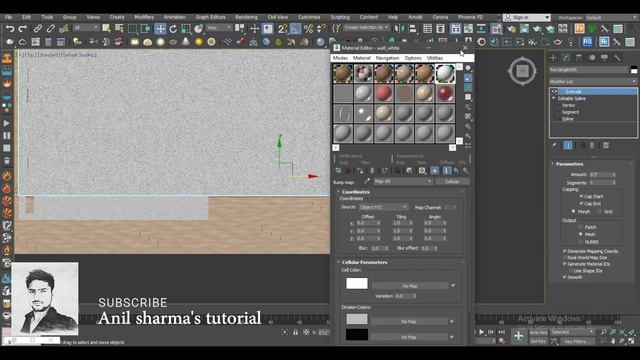640x360 pixels.
Task: Open the Create Selection Set dropdown
Action: [x=366, y=28]
